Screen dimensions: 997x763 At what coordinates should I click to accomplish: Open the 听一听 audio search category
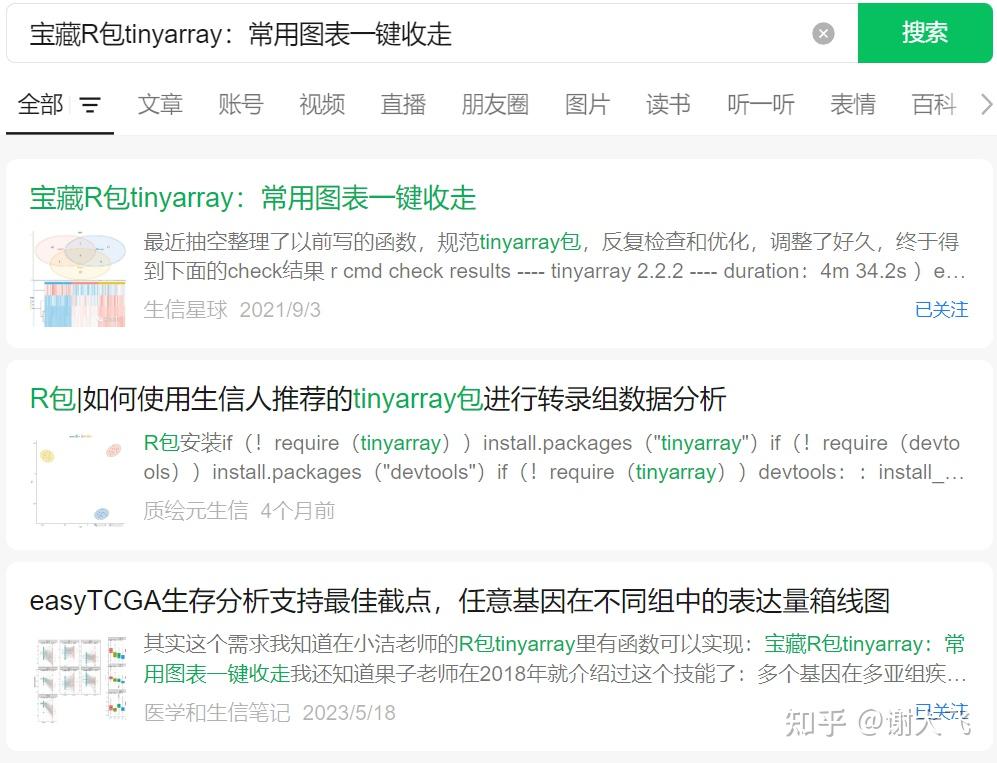coord(760,105)
